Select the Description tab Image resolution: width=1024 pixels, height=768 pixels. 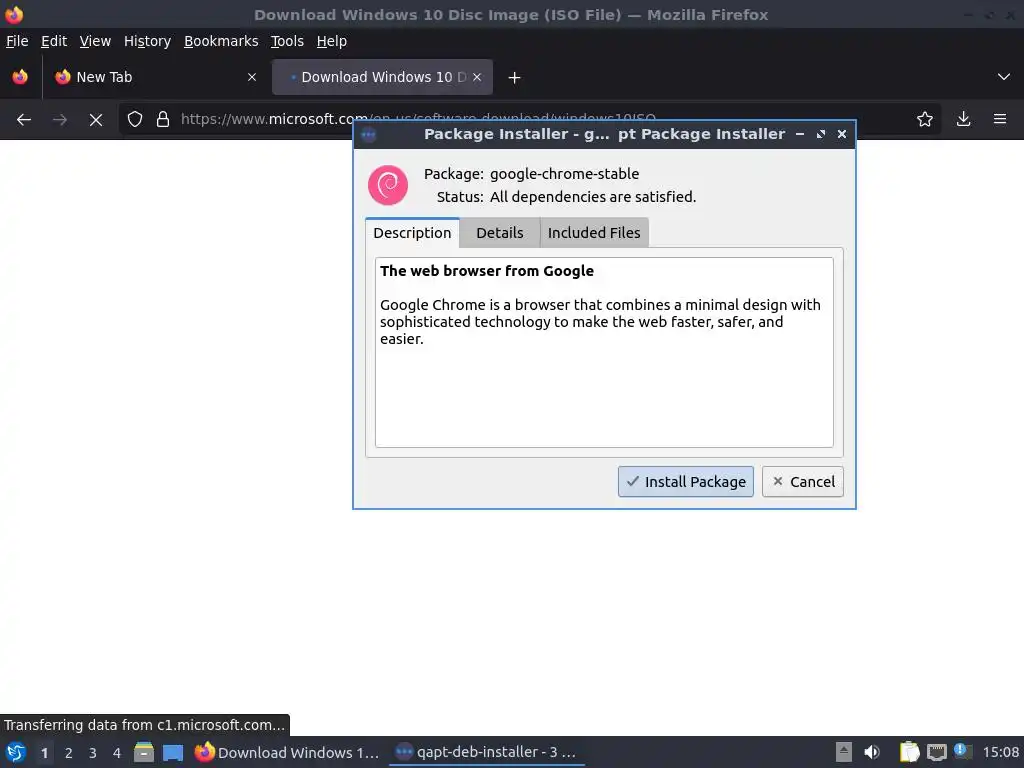412,233
